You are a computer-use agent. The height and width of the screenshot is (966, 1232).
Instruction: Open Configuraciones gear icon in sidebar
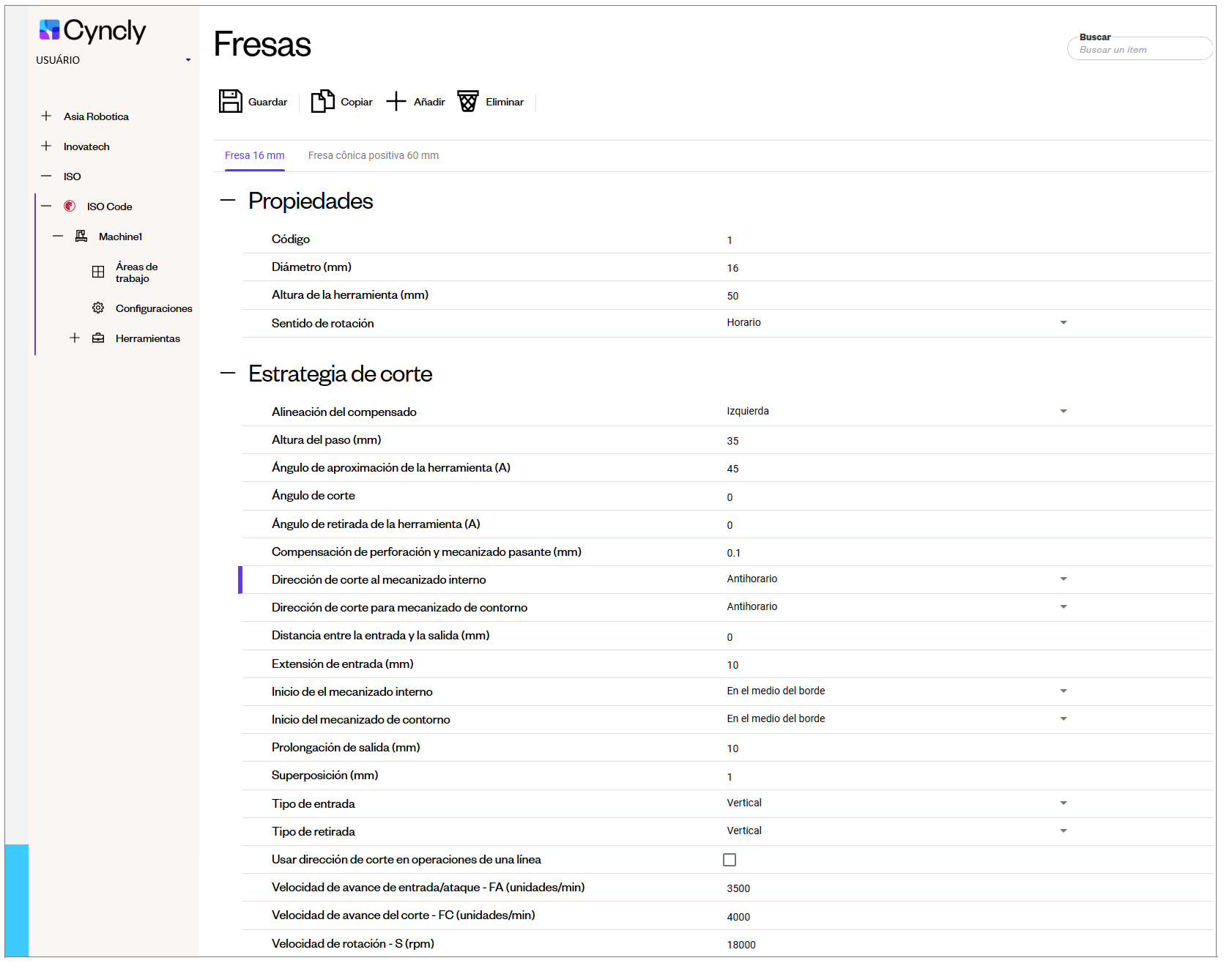pos(98,308)
